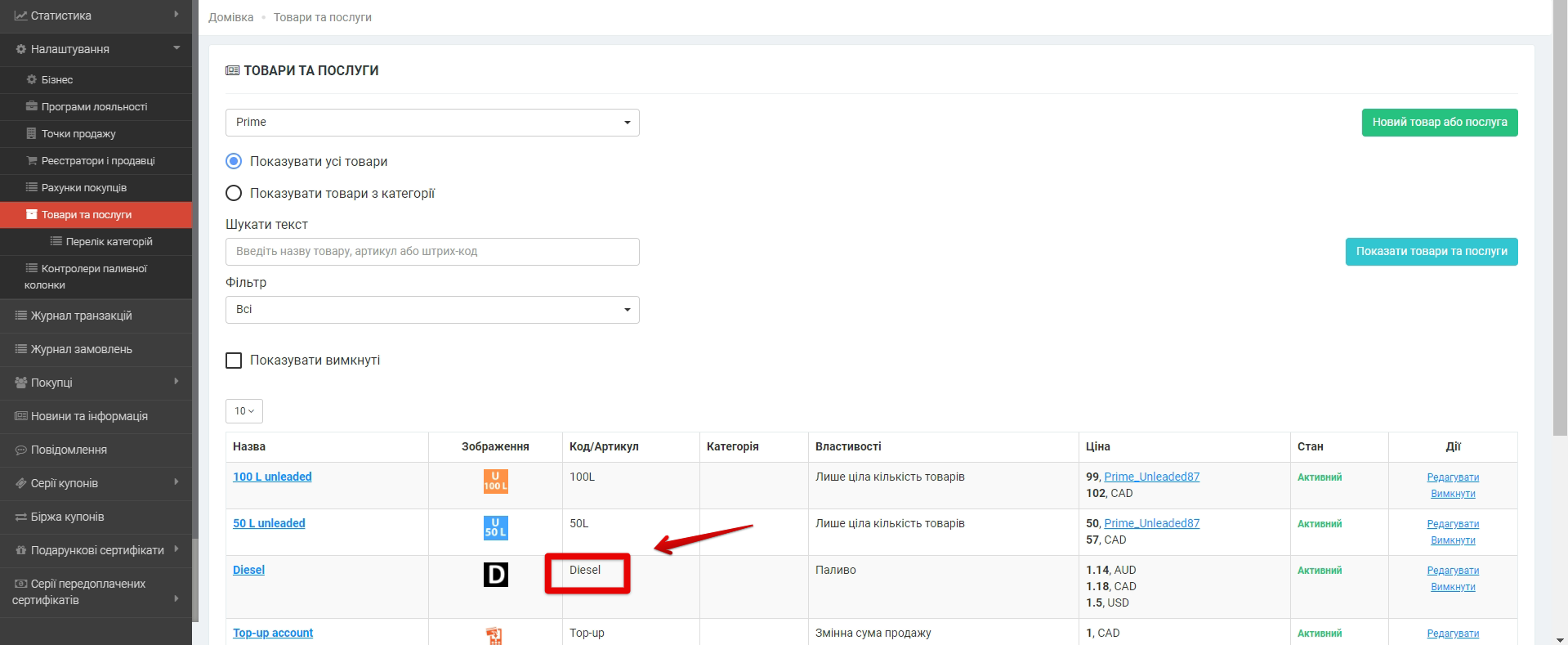Image resolution: width=1568 pixels, height=645 pixels.
Task: Open Перелік категорій submenu item
Action: point(109,242)
